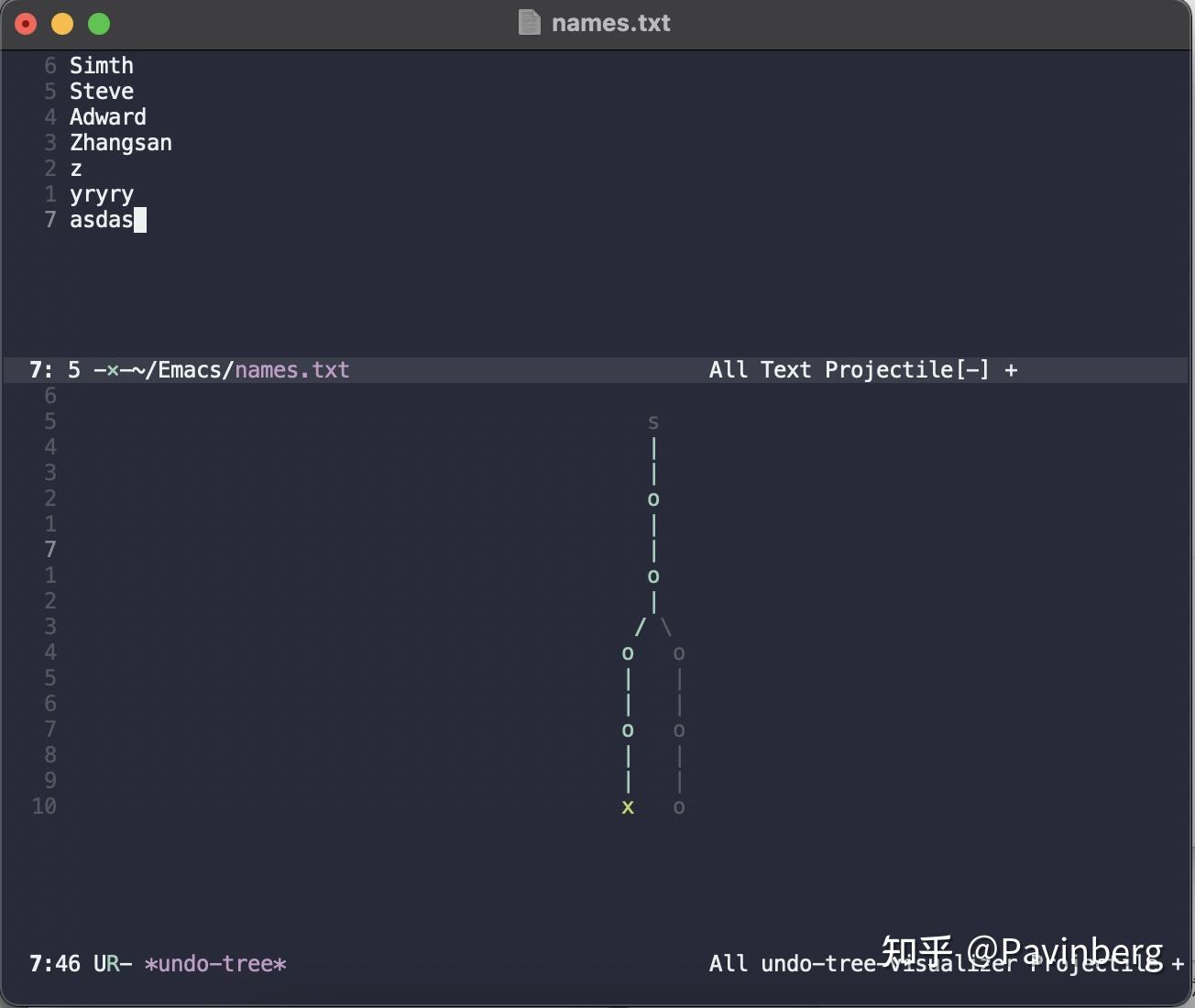Click the saved-state "s" node atop the undo tree
The height and width of the screenshot is (1008, 1195).
(653, 422)
